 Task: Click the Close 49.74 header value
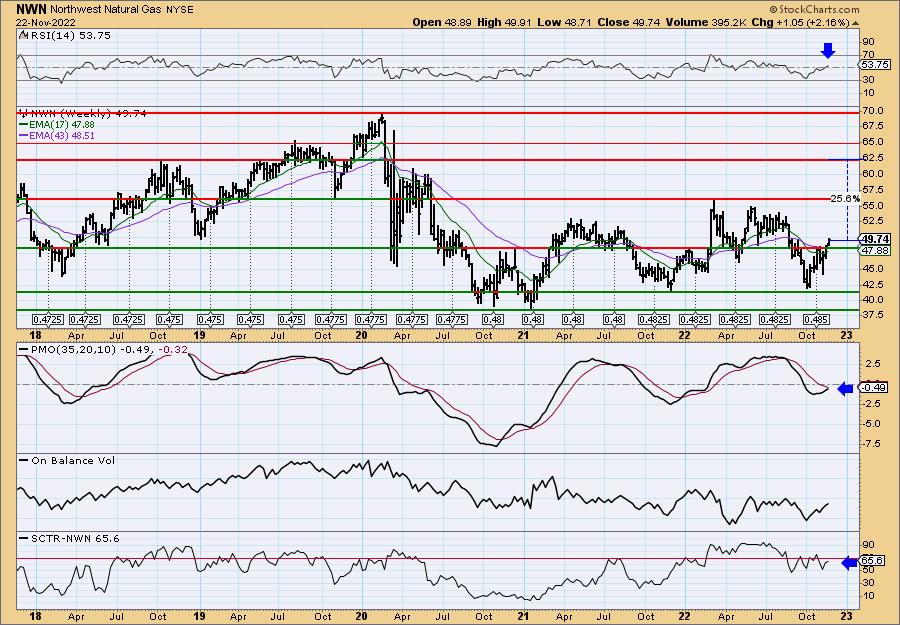pos(629,22)
